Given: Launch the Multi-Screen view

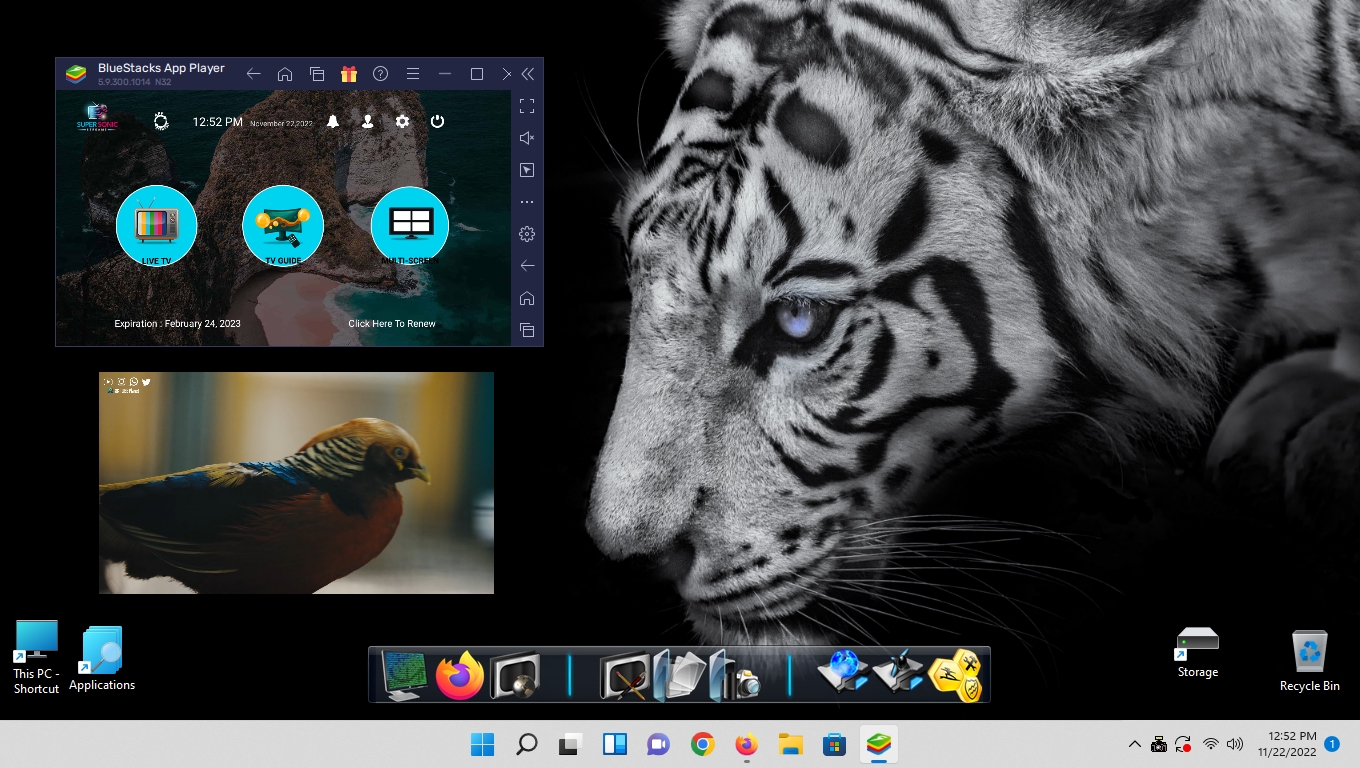Looking at the screenshot, I should tap(410, 226).
